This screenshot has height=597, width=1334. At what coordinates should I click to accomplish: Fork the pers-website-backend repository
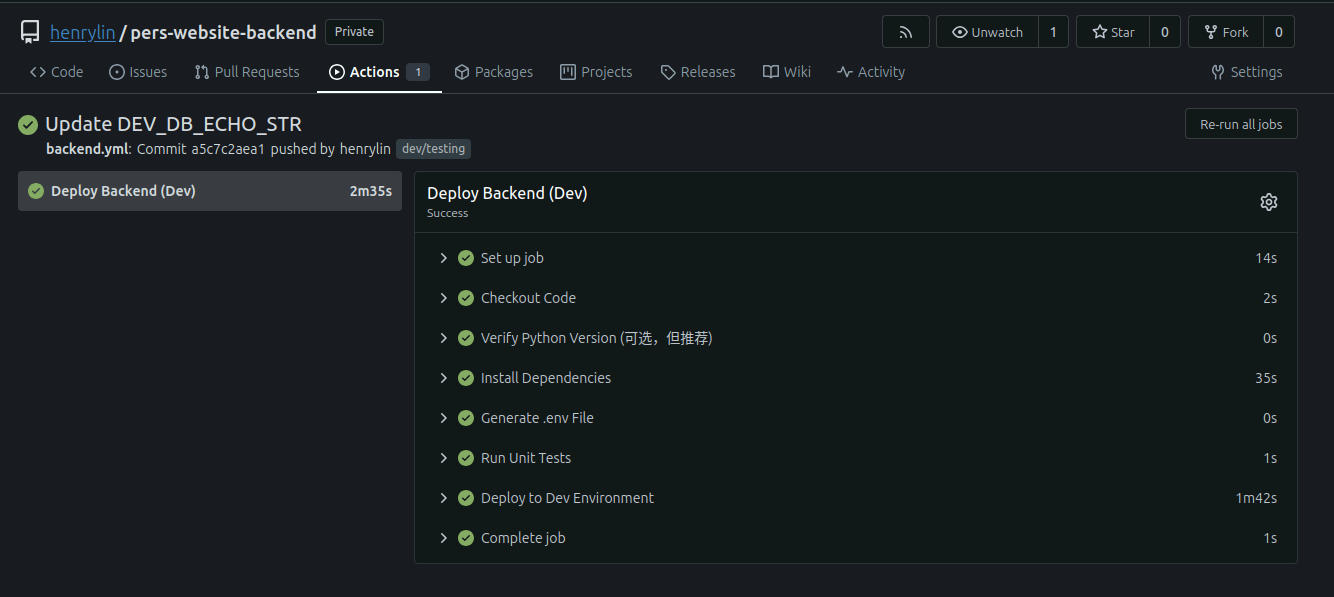pyautogui.click(x=1226, y=32)
